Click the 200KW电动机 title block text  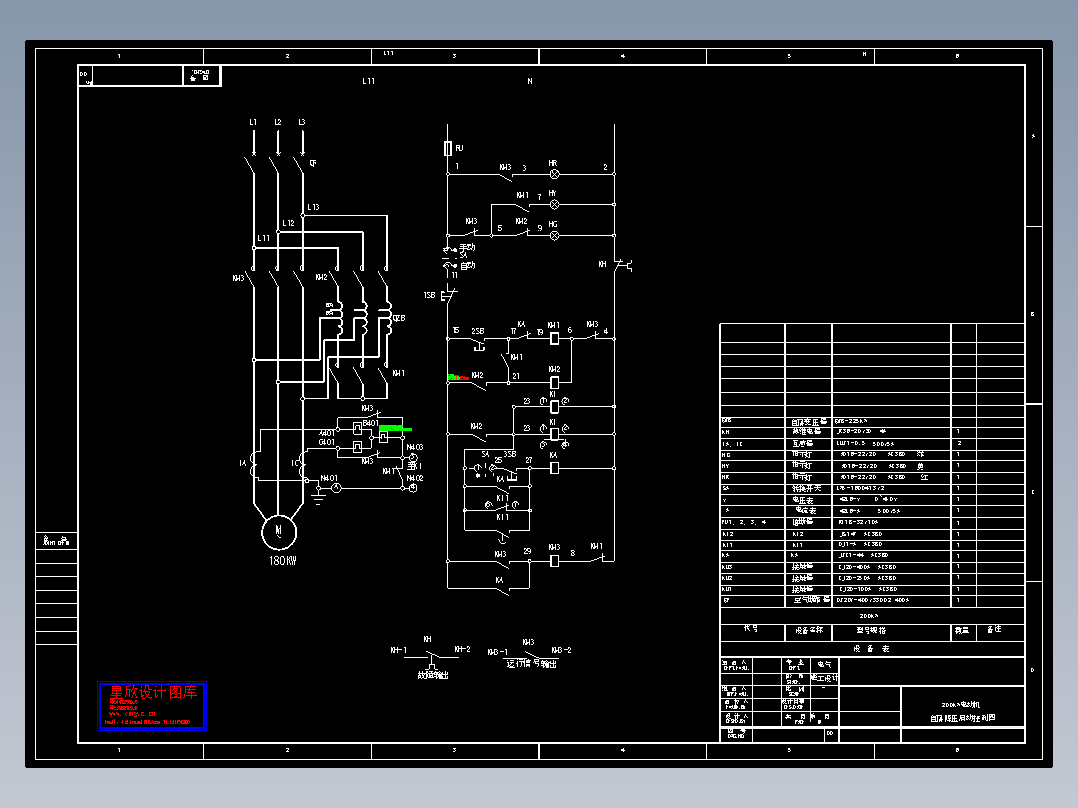point(960,705)
